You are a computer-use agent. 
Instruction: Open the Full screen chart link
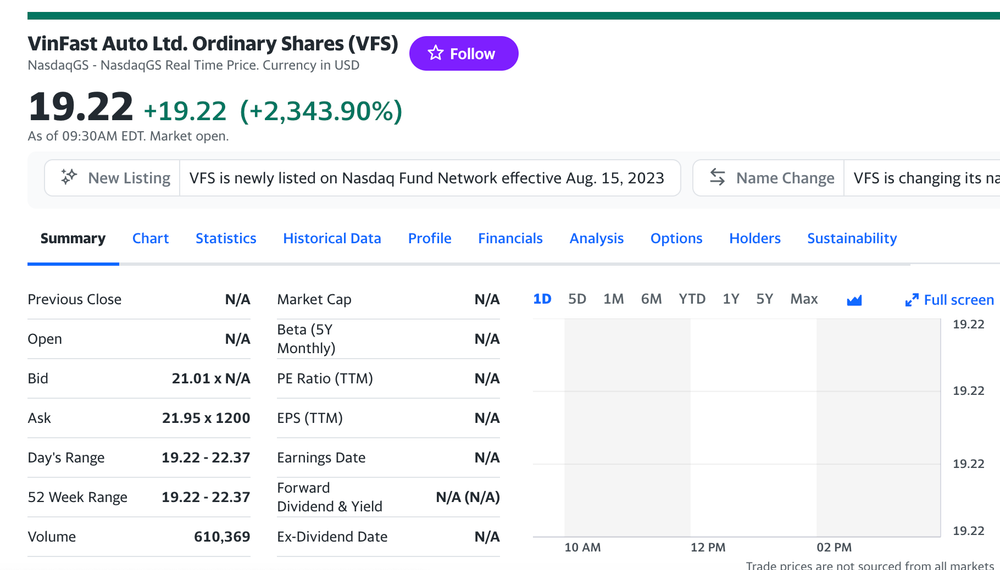point(950,300)
